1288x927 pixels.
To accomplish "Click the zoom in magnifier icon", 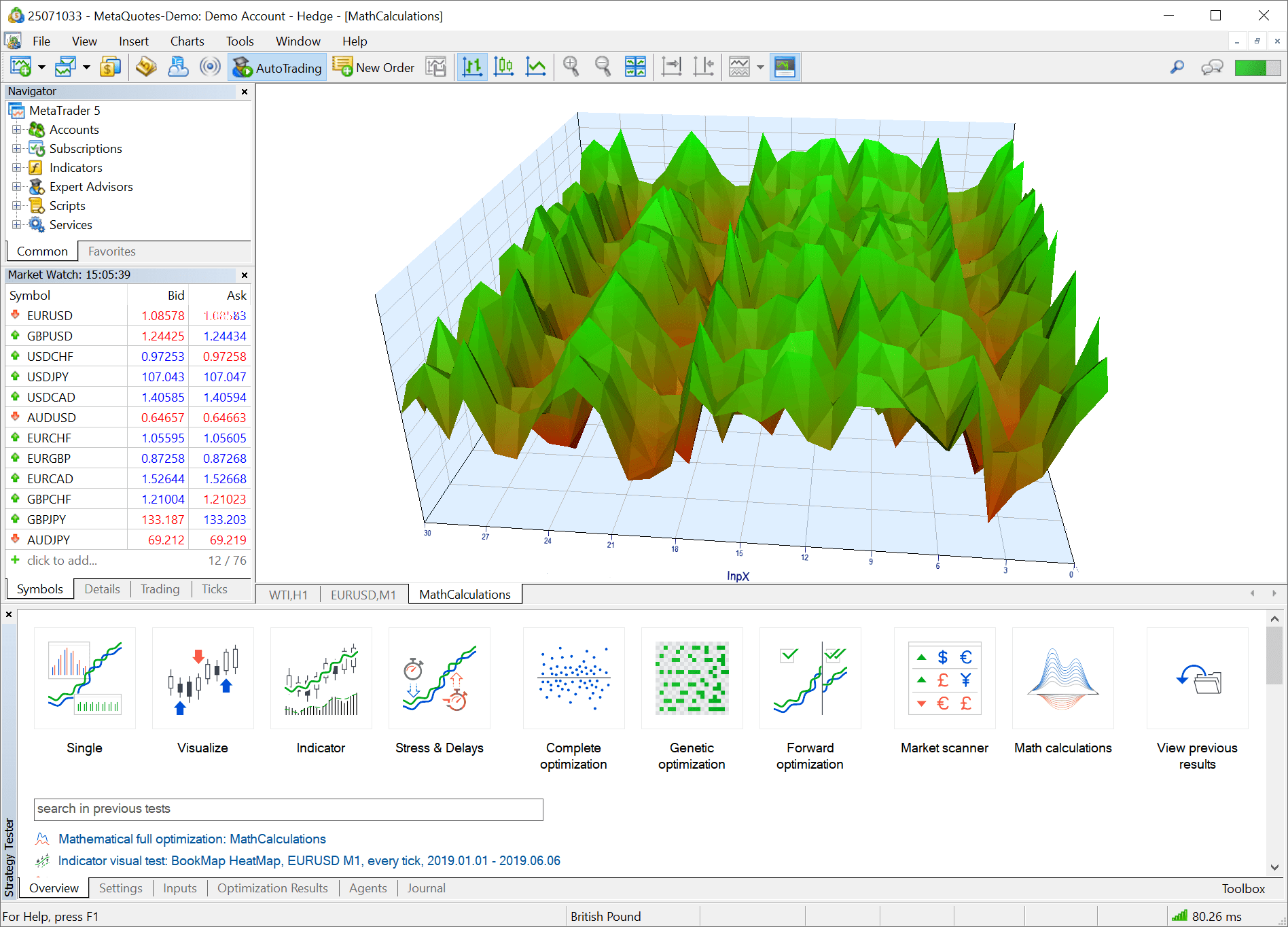I will (x=571, y=67).
